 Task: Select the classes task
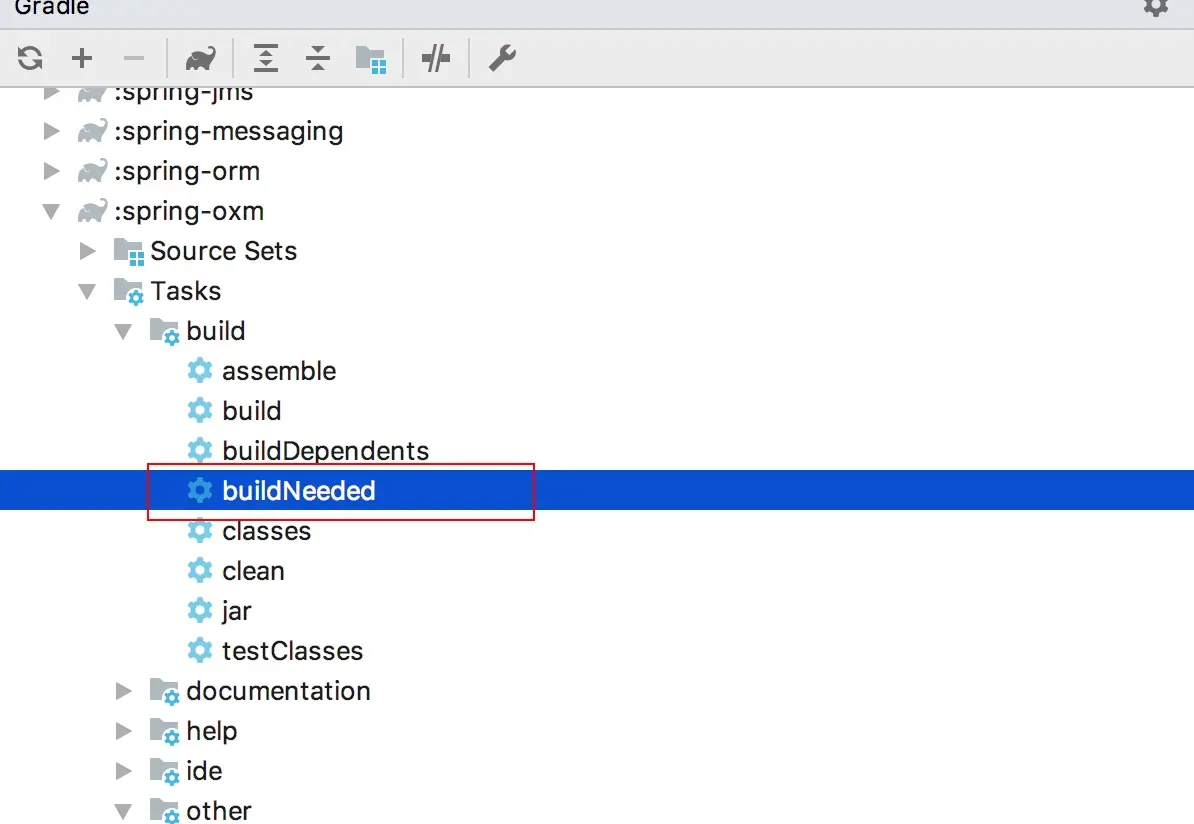tap(597, 531)
